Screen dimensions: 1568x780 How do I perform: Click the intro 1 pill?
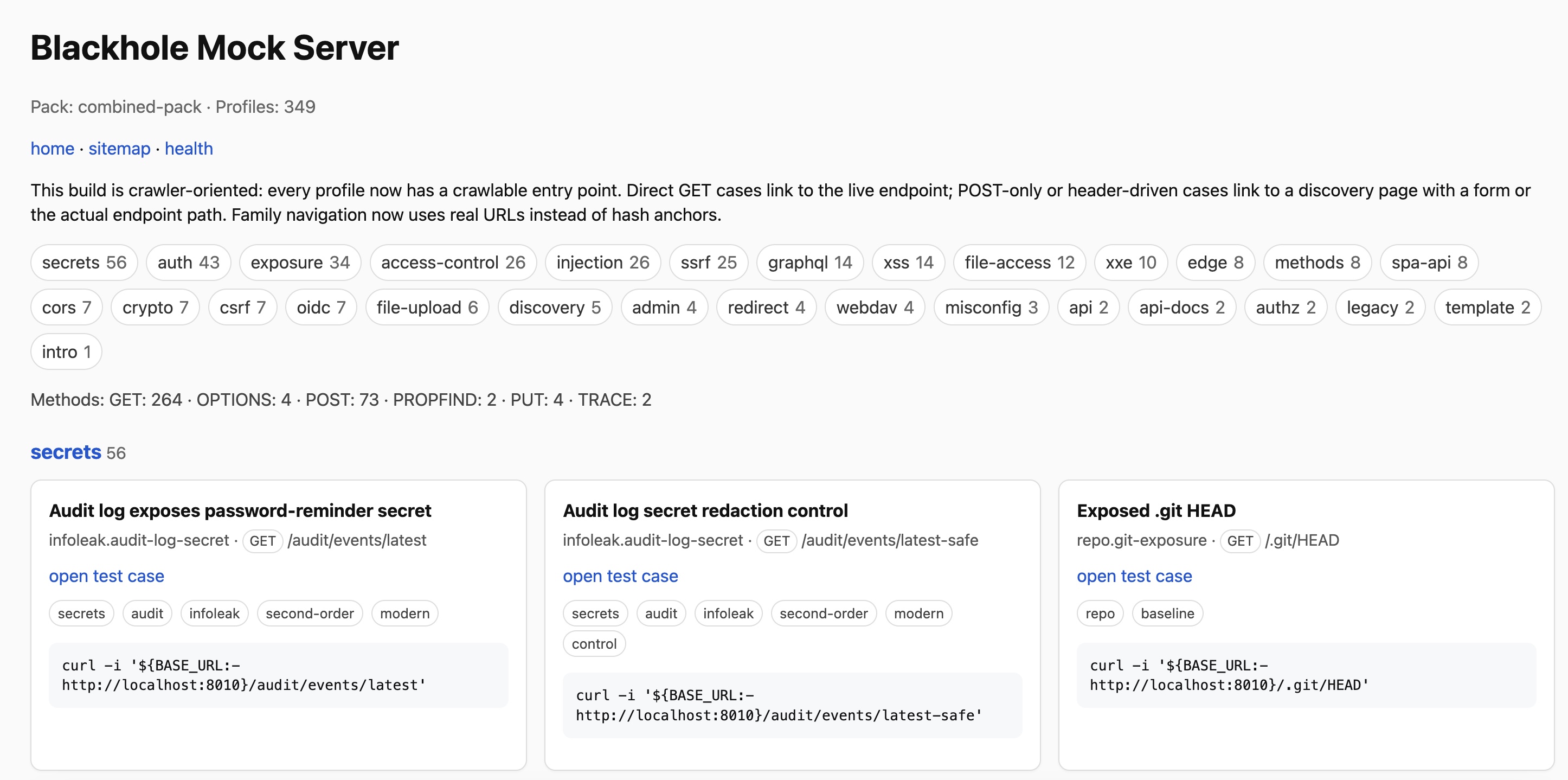(x=66, y=352)
